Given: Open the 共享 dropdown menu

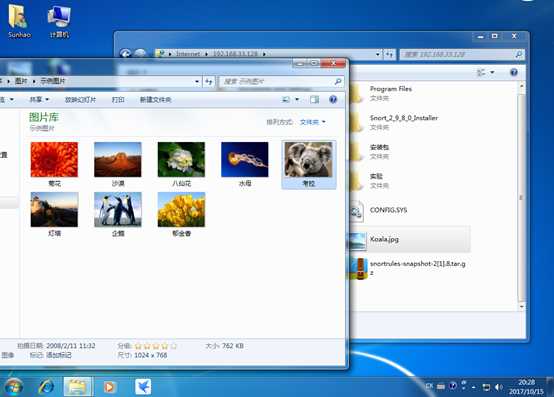Looking at the screenshot, I should pyautogui.click(x=39, y=100).
